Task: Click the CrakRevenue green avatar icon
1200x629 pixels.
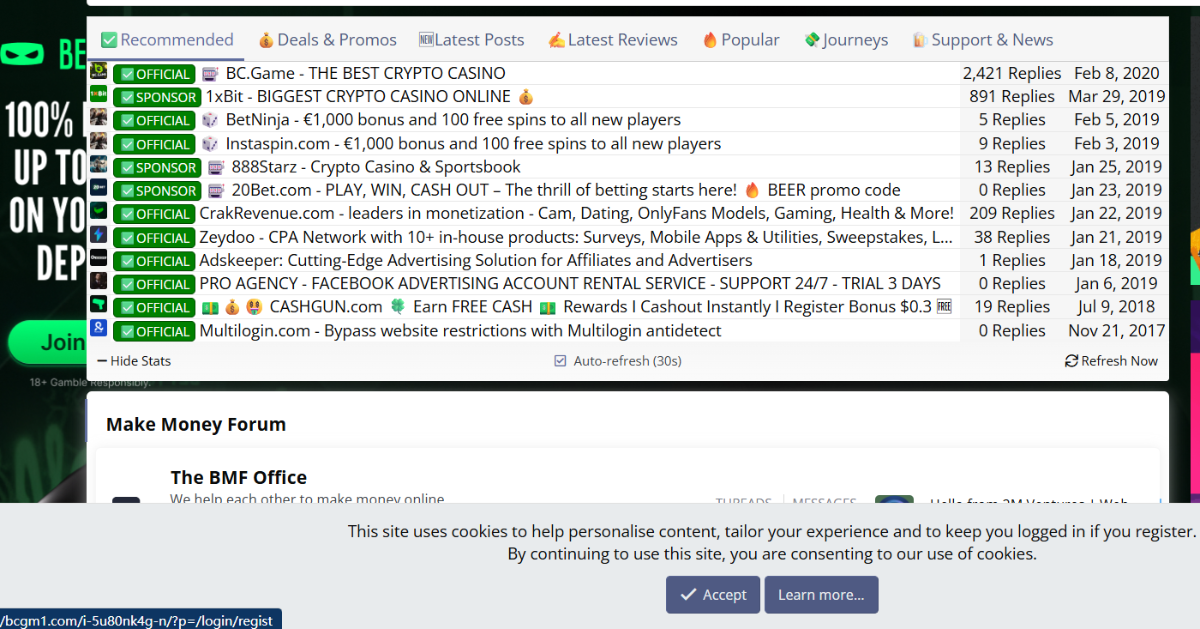Action: click(x=98, y=213)
